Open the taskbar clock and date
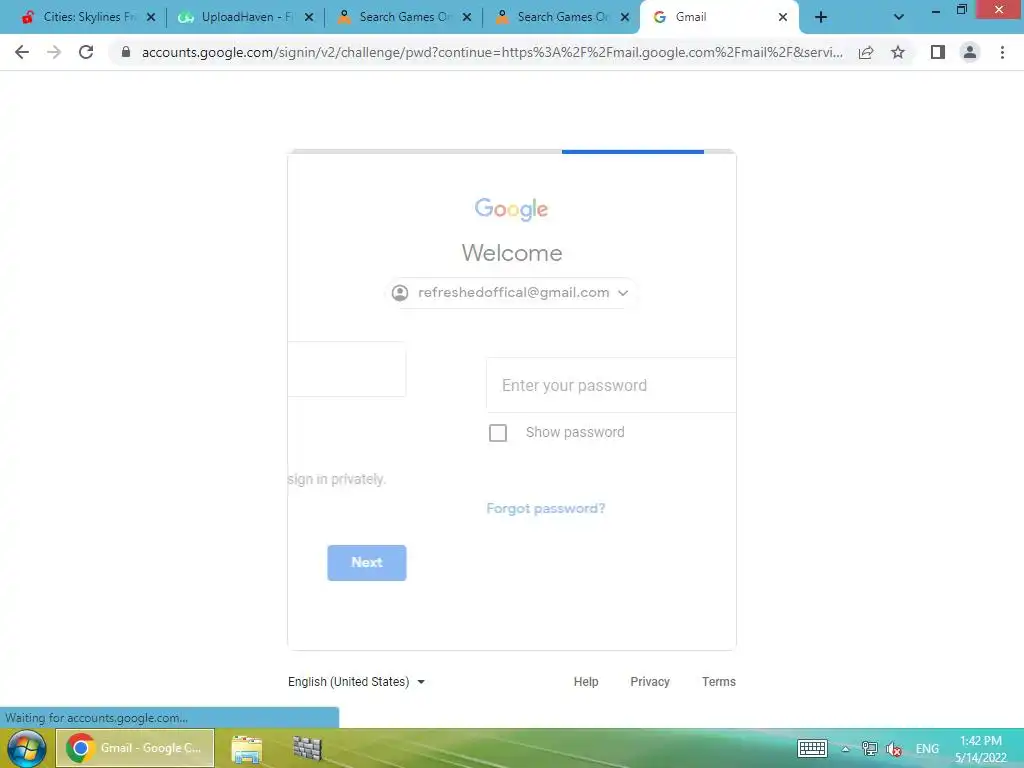This screenshot has width=1024, height=768. pos(980,749)
